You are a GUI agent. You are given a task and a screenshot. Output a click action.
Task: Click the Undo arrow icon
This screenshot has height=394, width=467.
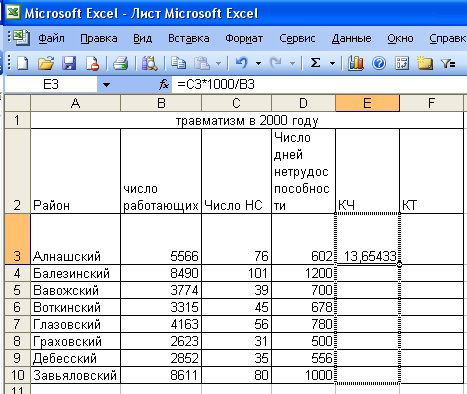242,63
